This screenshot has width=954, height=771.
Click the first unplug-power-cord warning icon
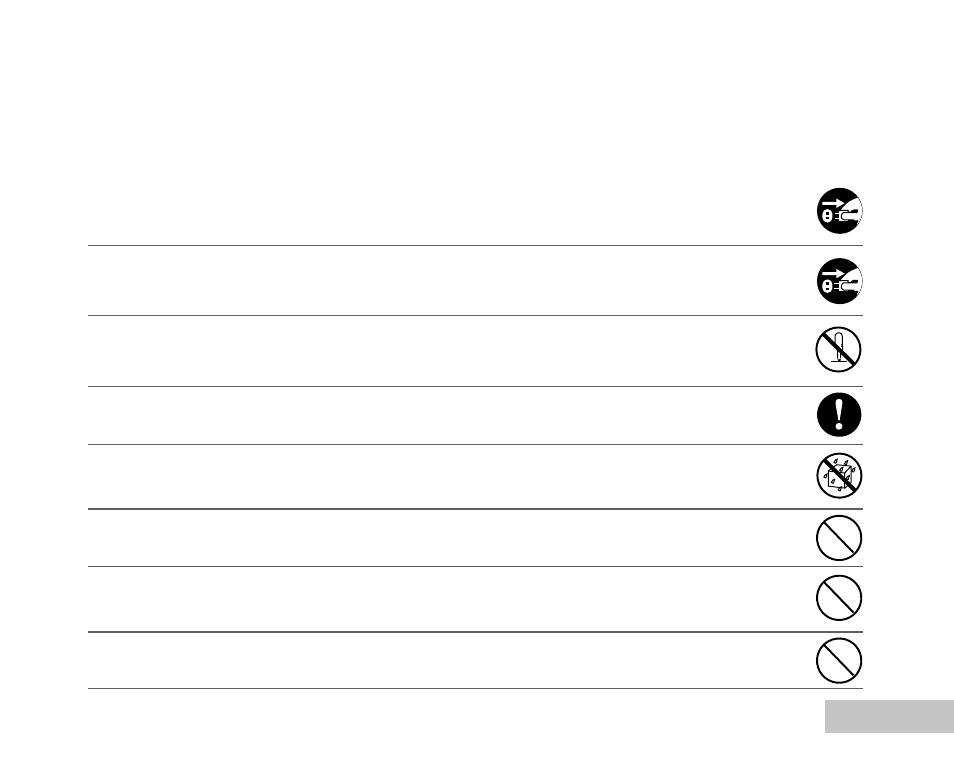(839, 211)
